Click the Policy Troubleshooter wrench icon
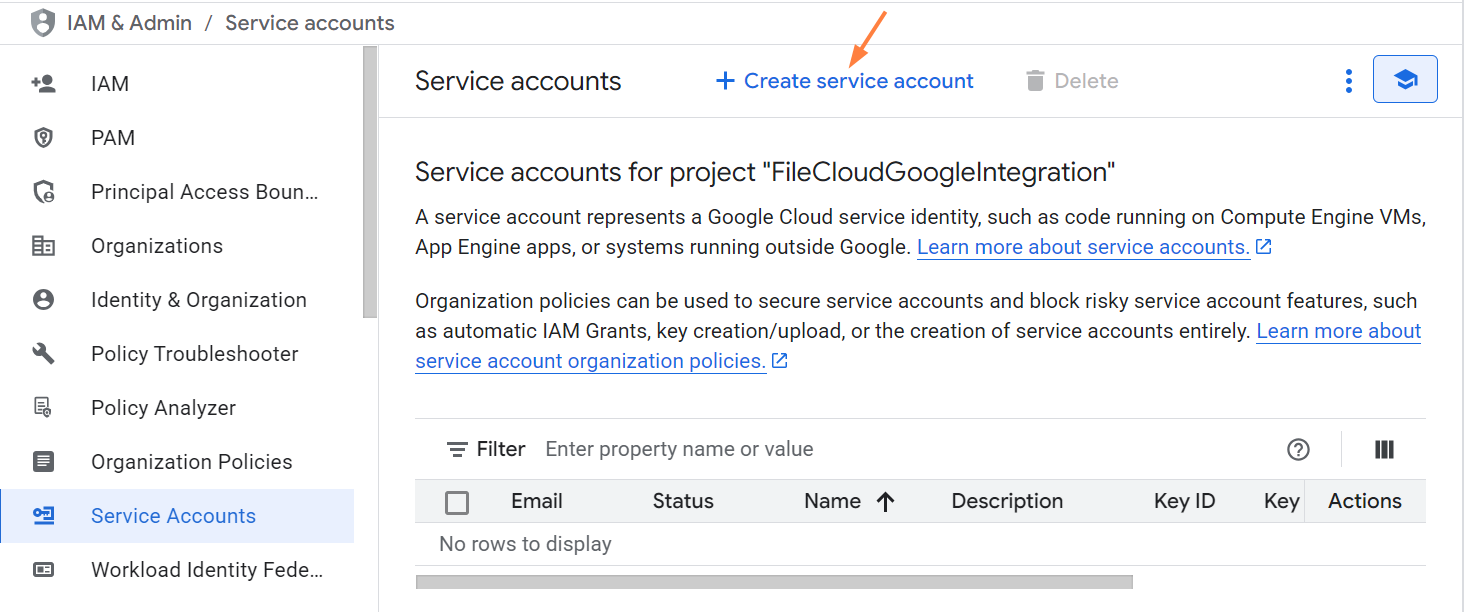This screenshot has height=612, width=1466. (x=44, y=354)
